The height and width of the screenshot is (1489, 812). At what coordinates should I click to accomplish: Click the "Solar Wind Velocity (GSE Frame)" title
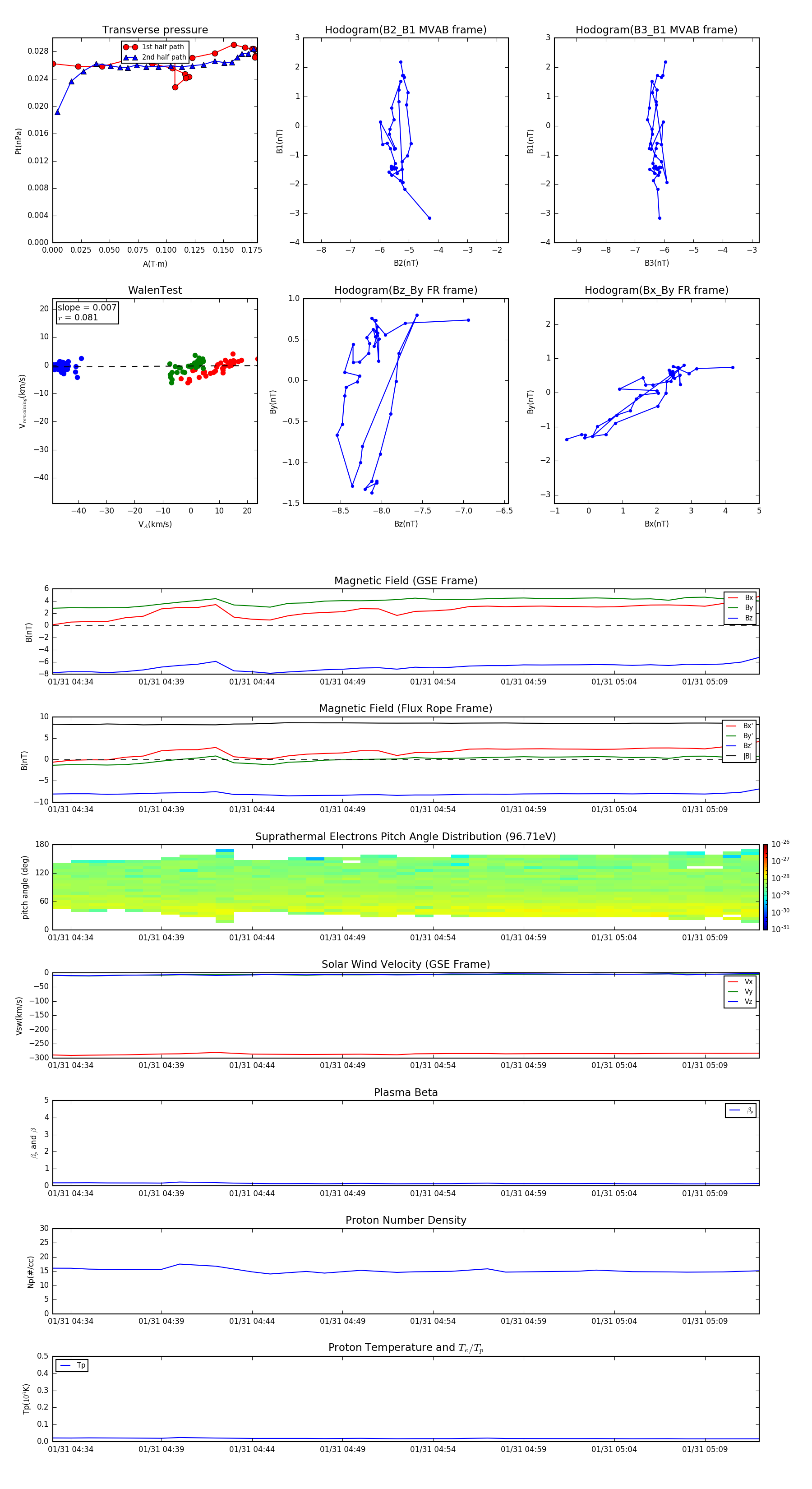[x=406, y=965]
